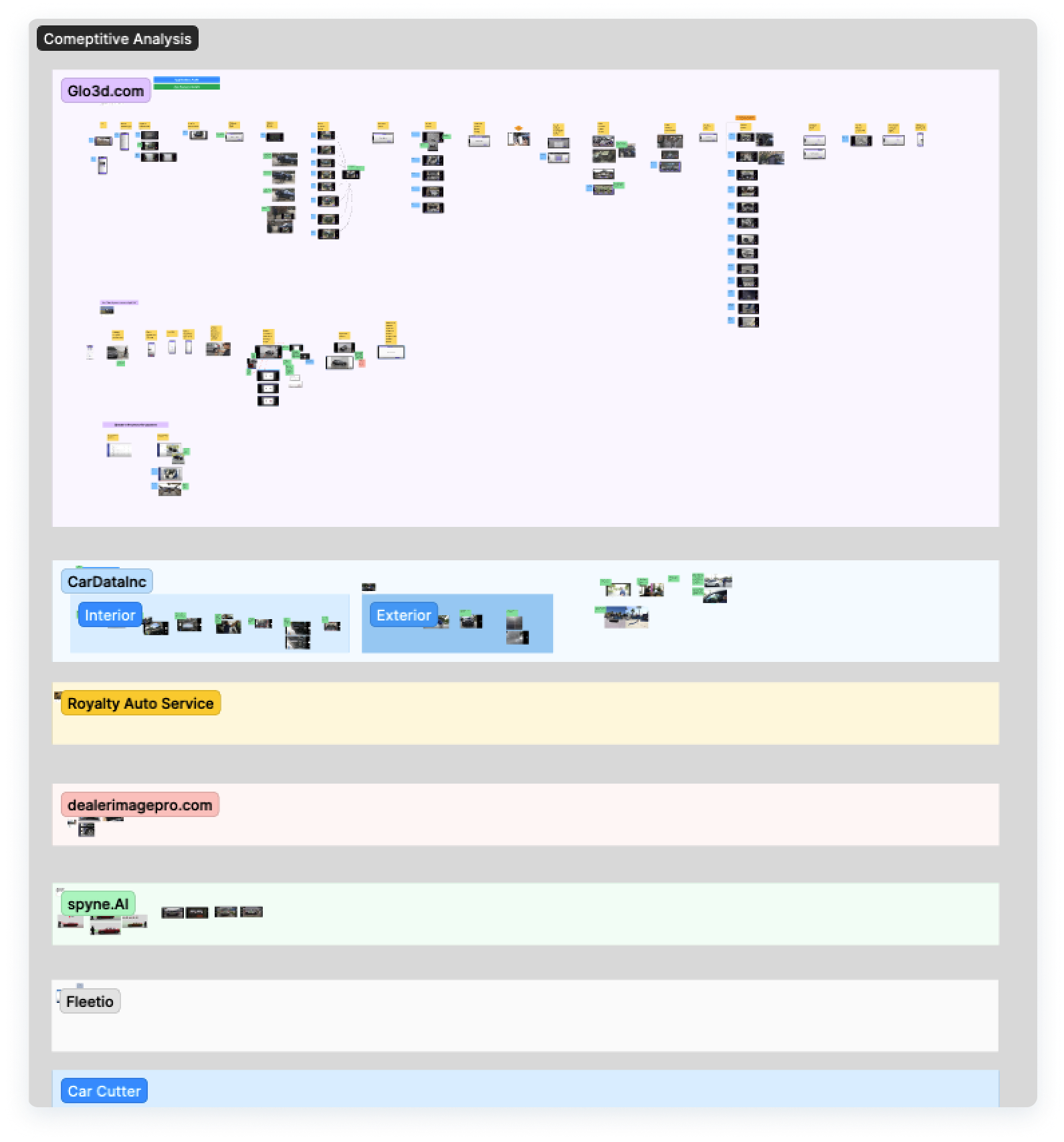Select the Exterior group label
The width and height of the screenshot is (1064, 1142).
[404, 615]
